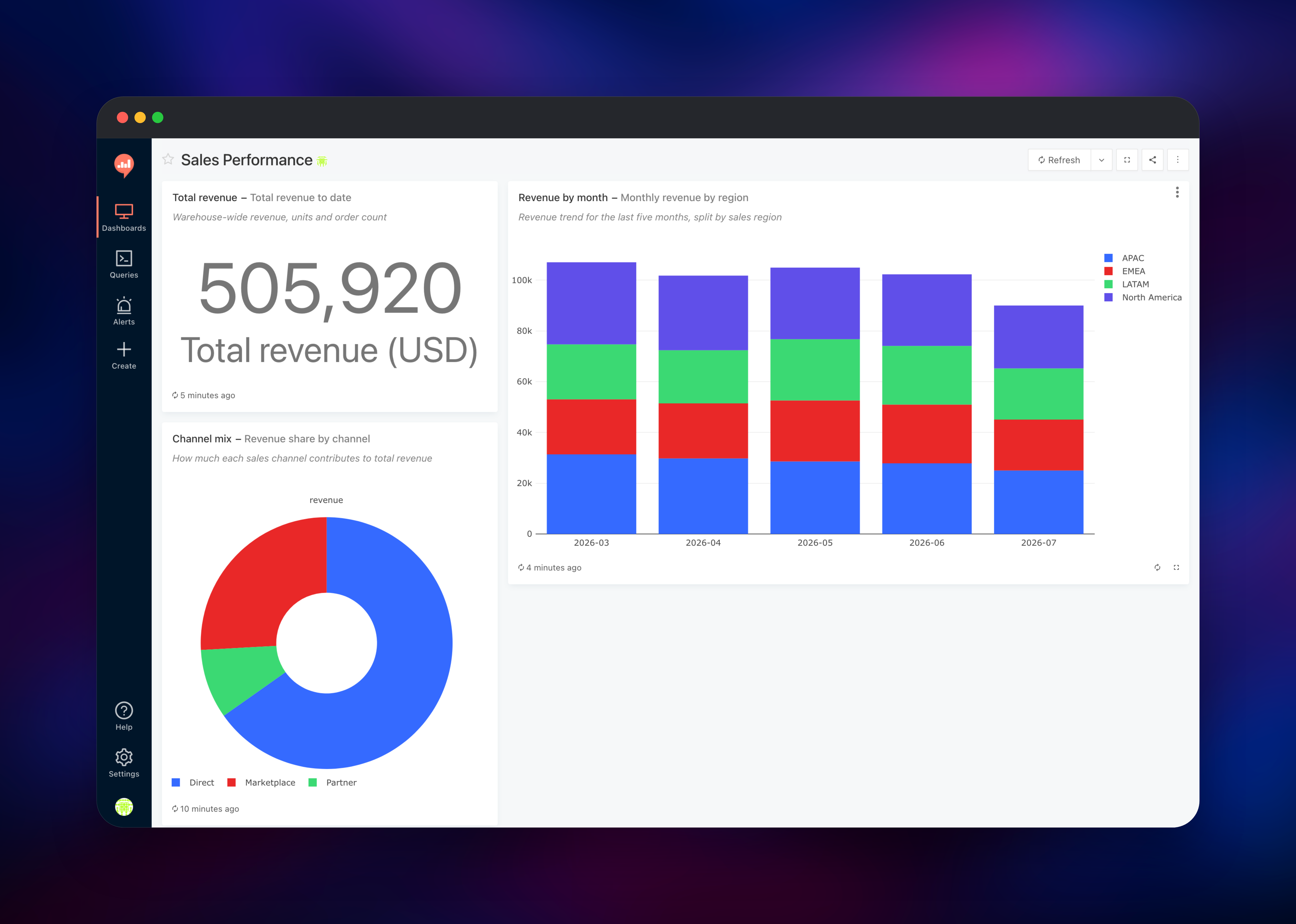Favorite the dashboard with star icon

point(168,159)
